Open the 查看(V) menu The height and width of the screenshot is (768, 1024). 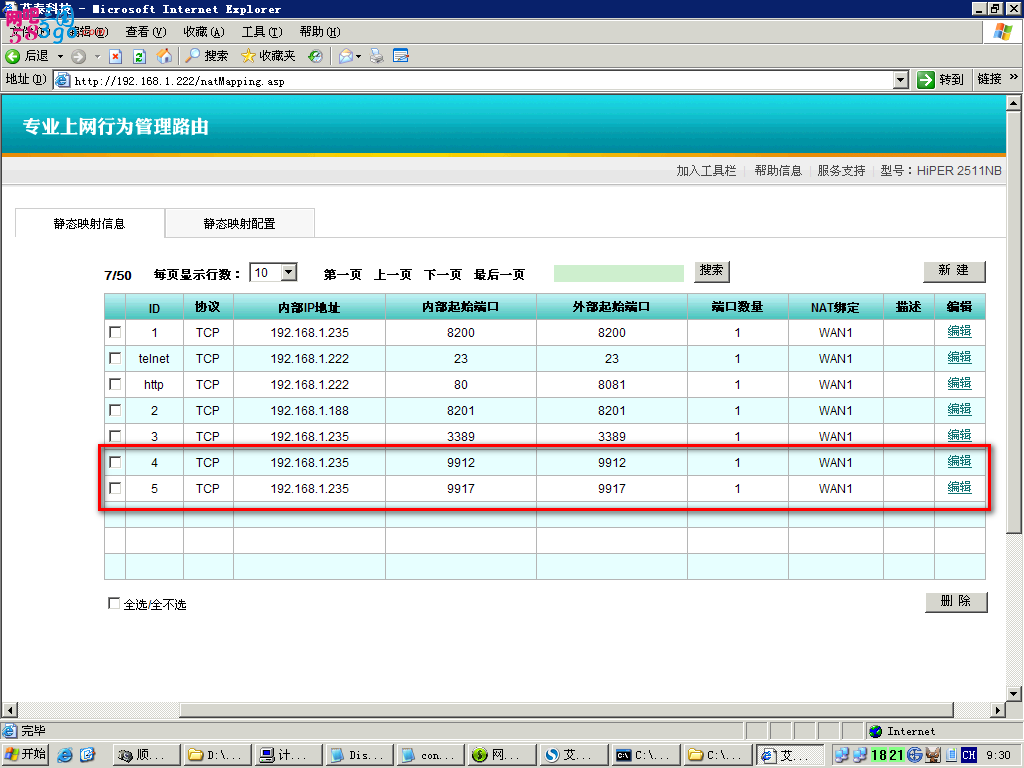point(146,31)
